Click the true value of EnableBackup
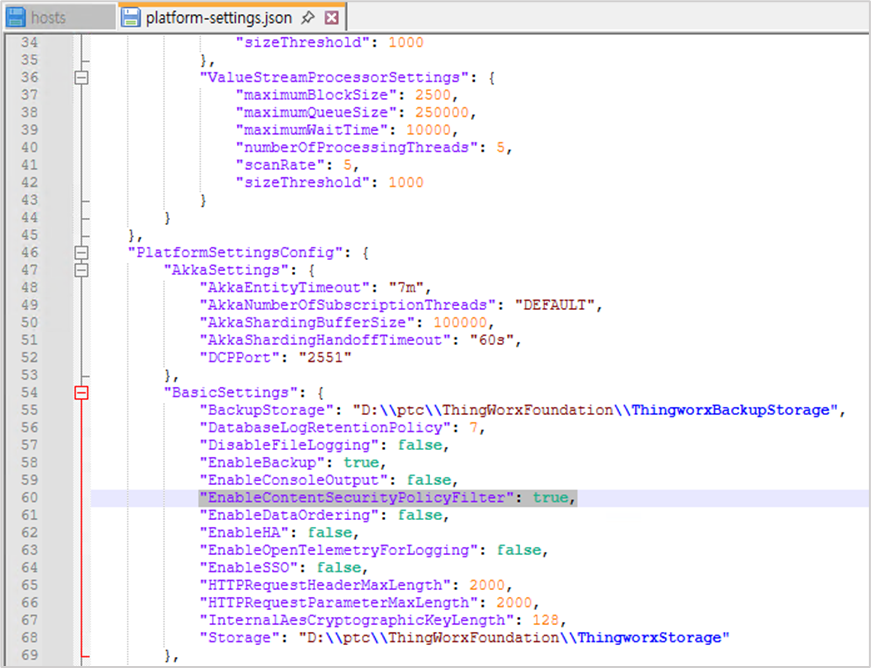871x668 pixels. click(361, 463)
